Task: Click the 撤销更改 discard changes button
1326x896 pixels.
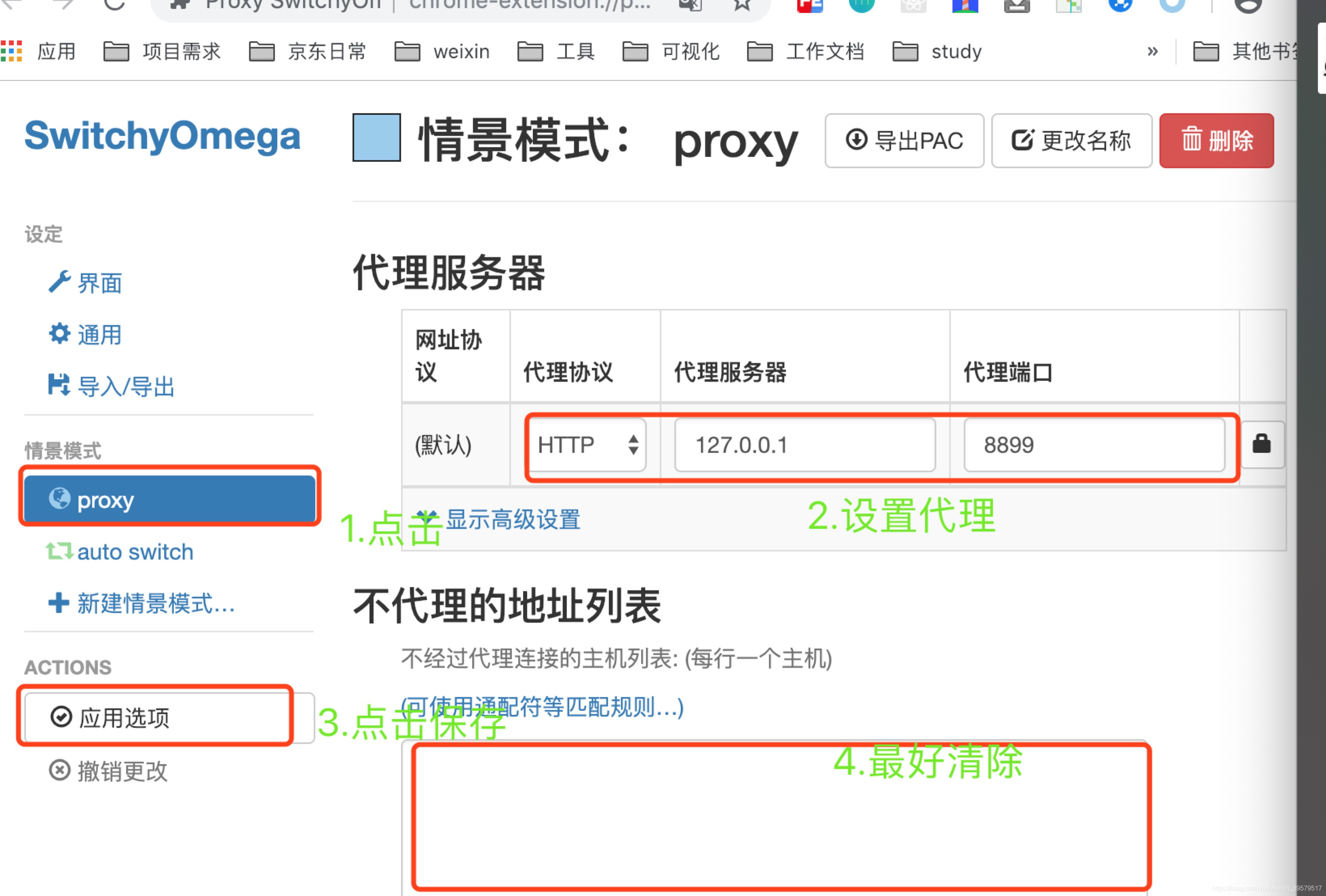Action: (x=108, y=771)
